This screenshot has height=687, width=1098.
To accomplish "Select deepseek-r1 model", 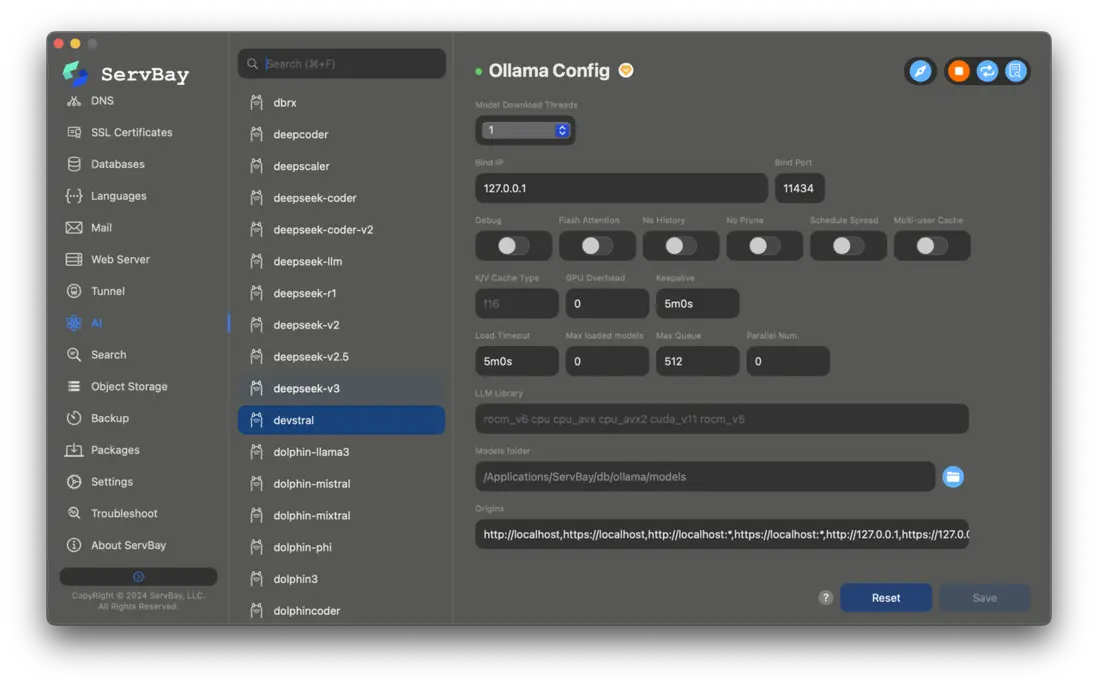I will pos(342,293).
